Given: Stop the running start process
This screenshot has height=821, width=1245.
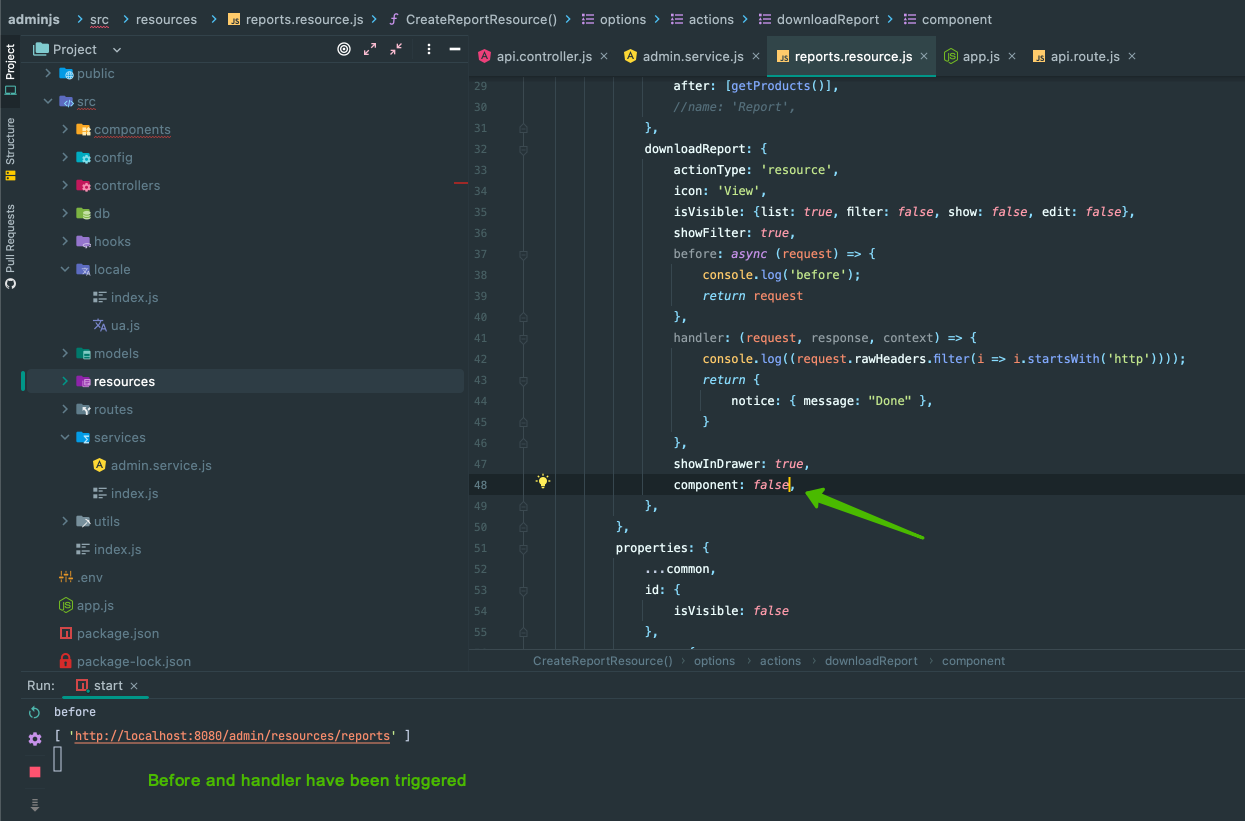Looking at the screenshot, I should [x=35, y=772].
